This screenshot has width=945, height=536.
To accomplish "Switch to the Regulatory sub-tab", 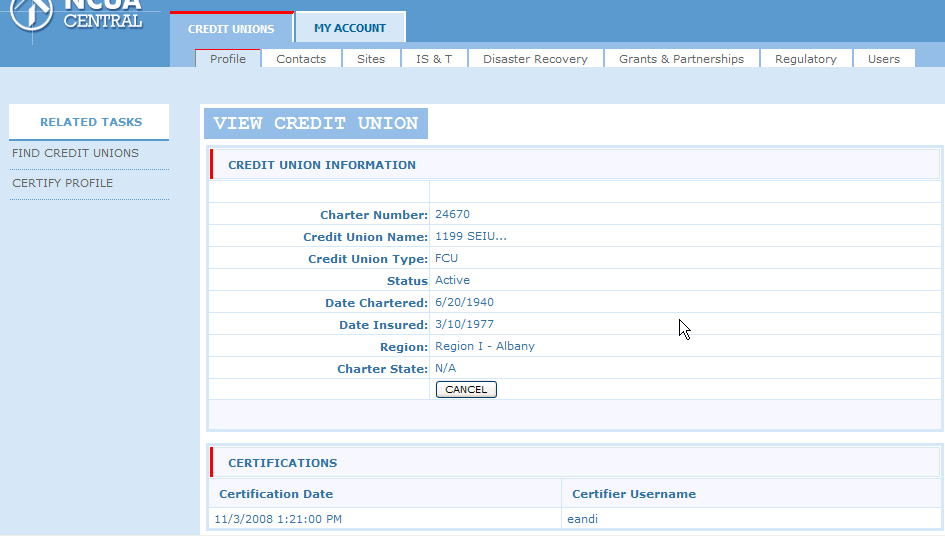I will point(805,59).
